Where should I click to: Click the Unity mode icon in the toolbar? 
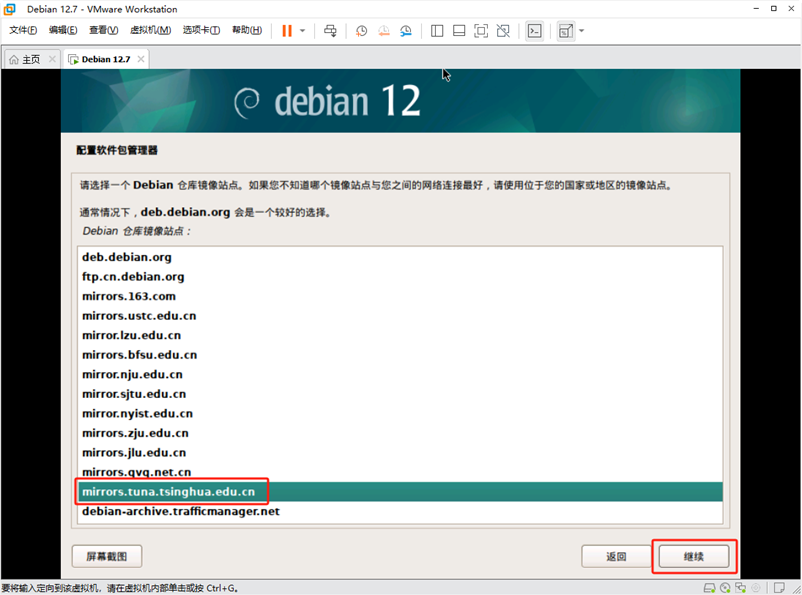pyautogui.click(x=503, y=31)
